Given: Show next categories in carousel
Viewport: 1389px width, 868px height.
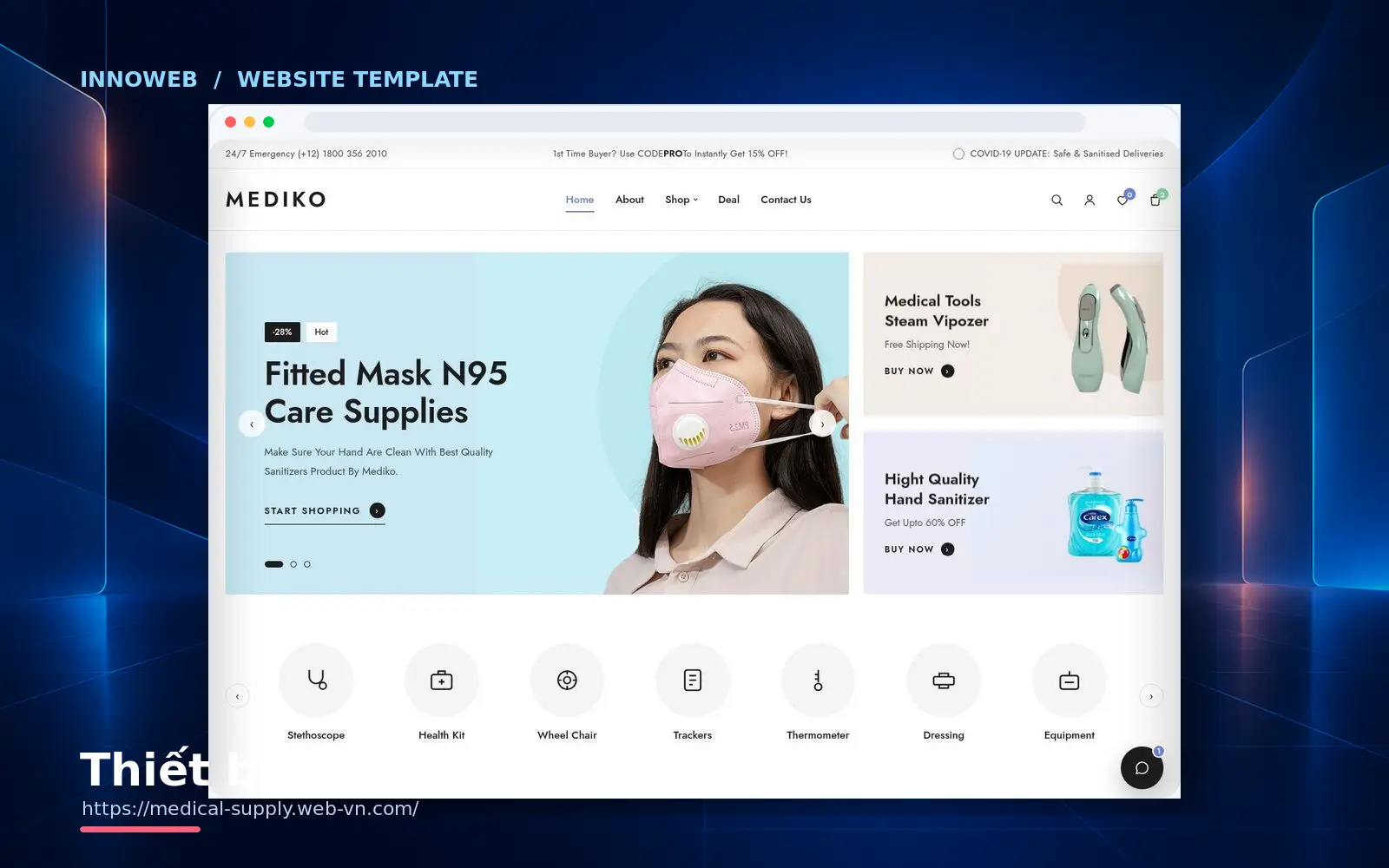Looking at the screenshot, I should [x=1151, y=696].
